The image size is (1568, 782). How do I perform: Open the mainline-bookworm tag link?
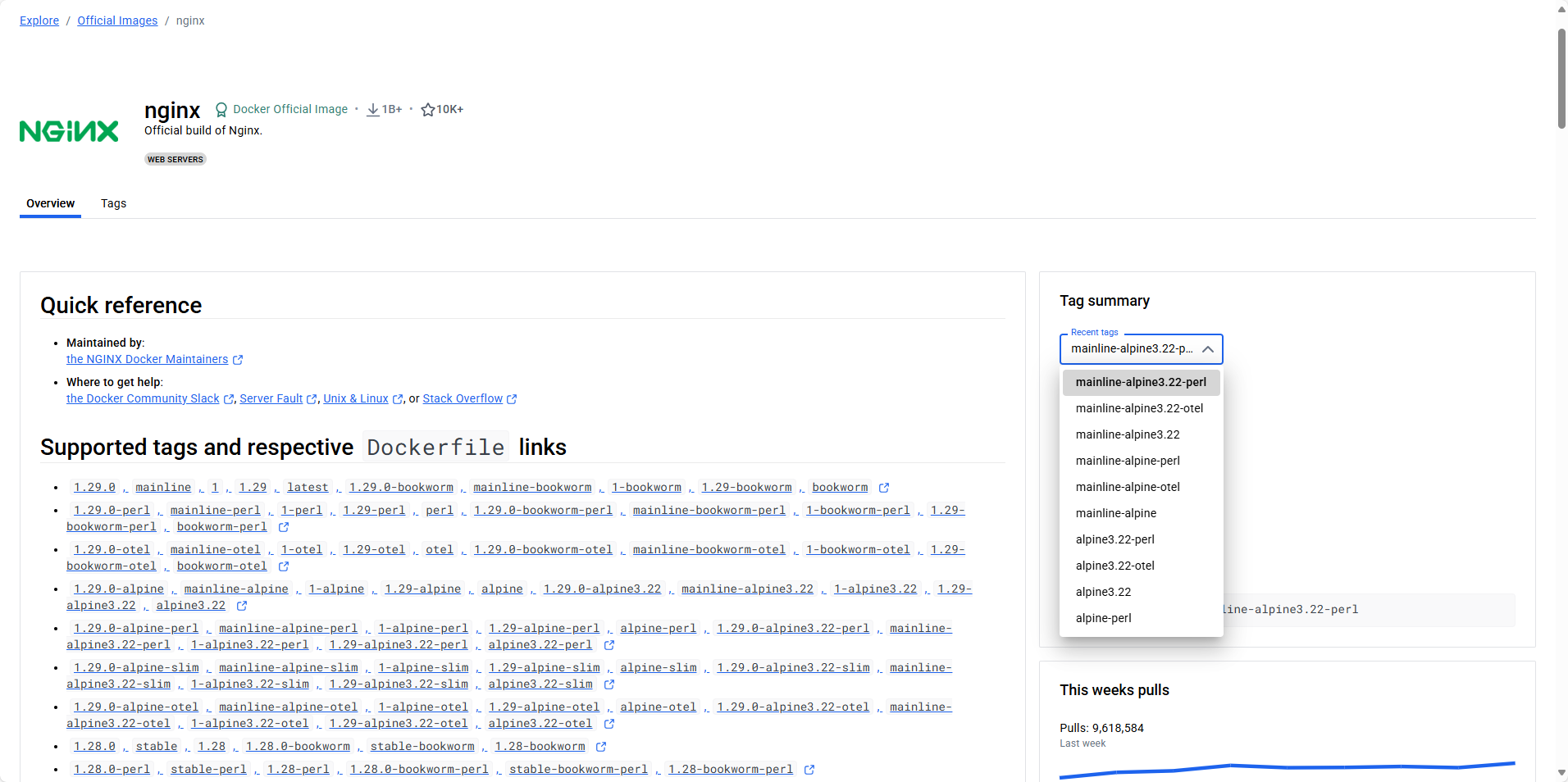pyautogui.click(x=532, y=487)
